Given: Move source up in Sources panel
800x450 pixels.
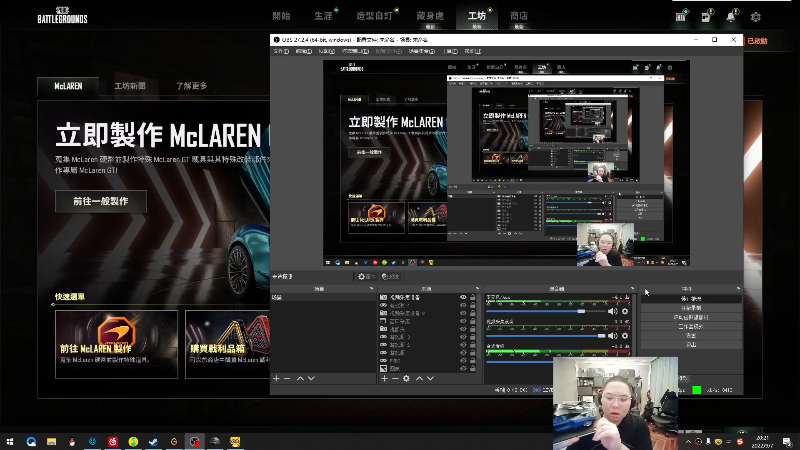Looking at the screenshot, I should (x=419, y=379).
